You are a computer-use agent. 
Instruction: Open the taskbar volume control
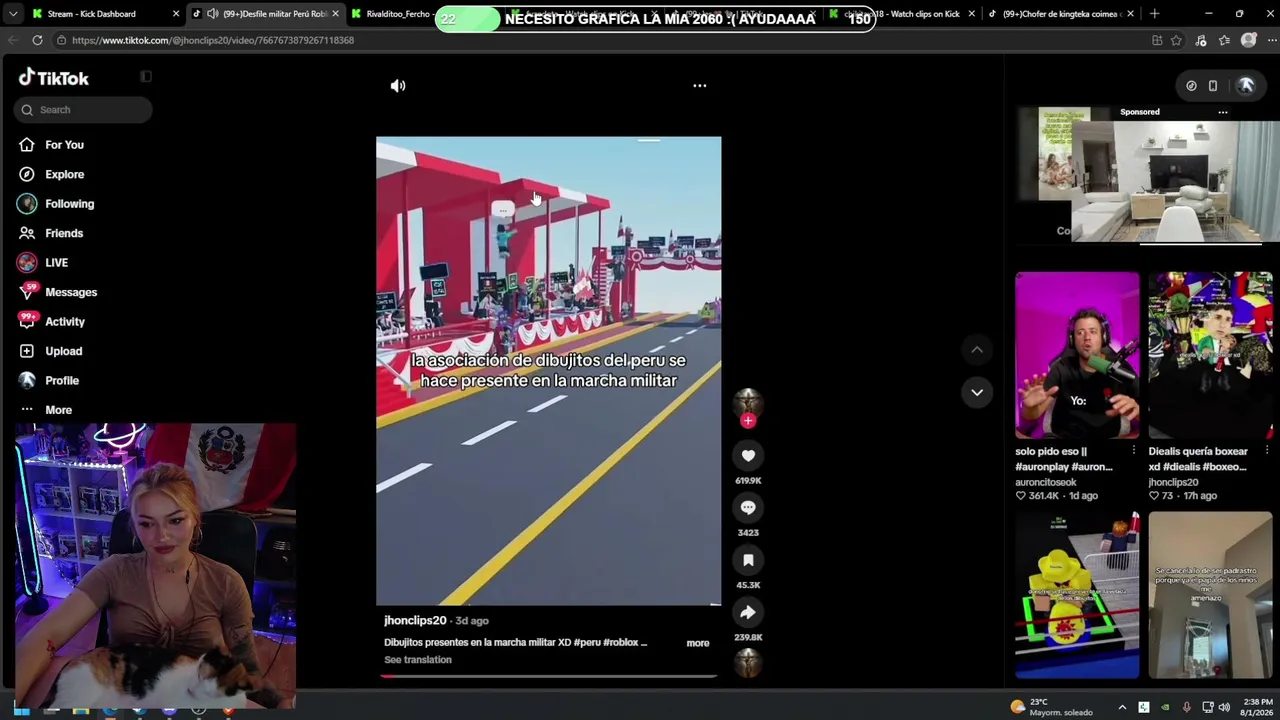[x=1224, y=708]
